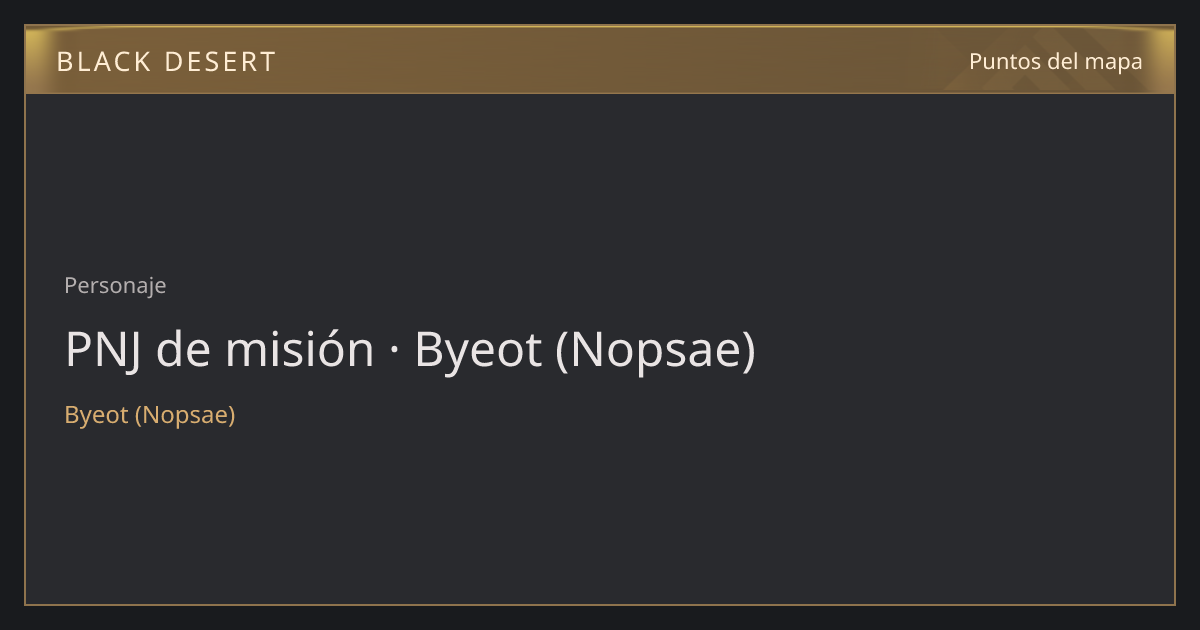This screenshot has height=630, width=1200.
Task: Click Byeot in the gold subtitle
Action: [x=96, y=415]
